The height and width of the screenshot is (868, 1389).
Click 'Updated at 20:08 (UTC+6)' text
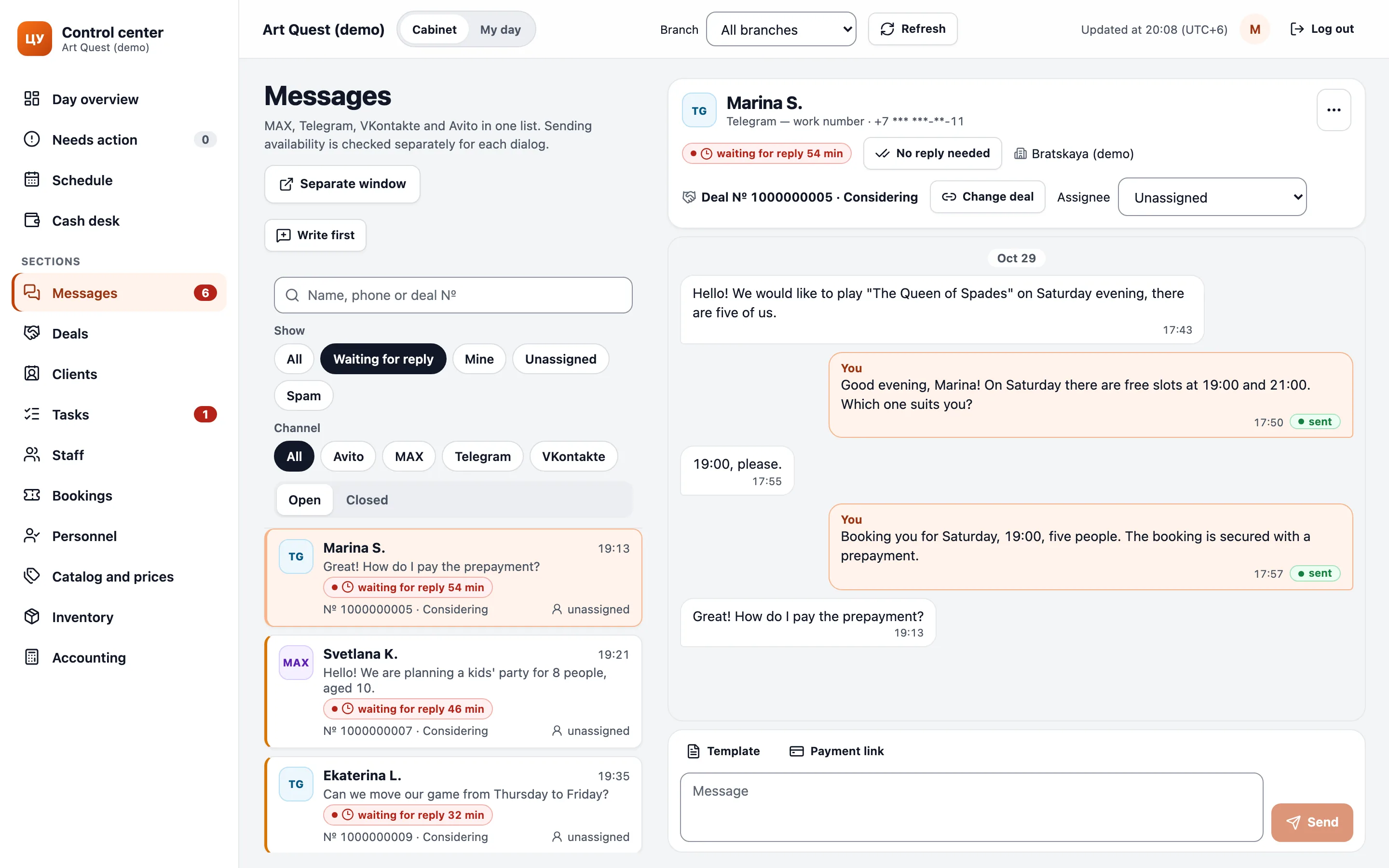[1154, 30]
